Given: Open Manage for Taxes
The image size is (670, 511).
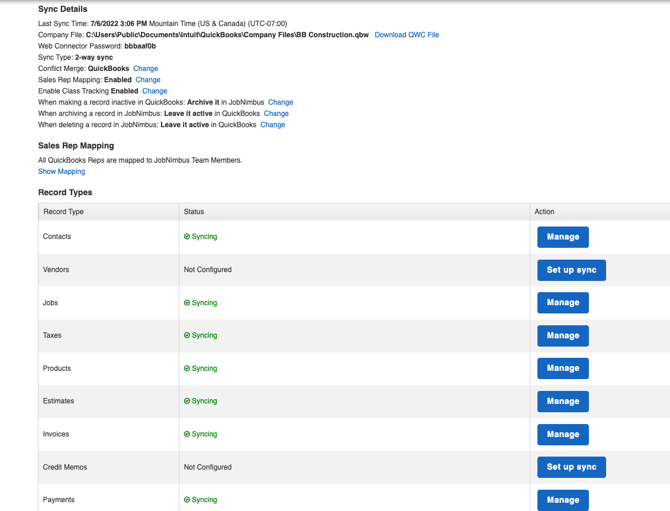Looking at the screenshot, I should 562,336.
